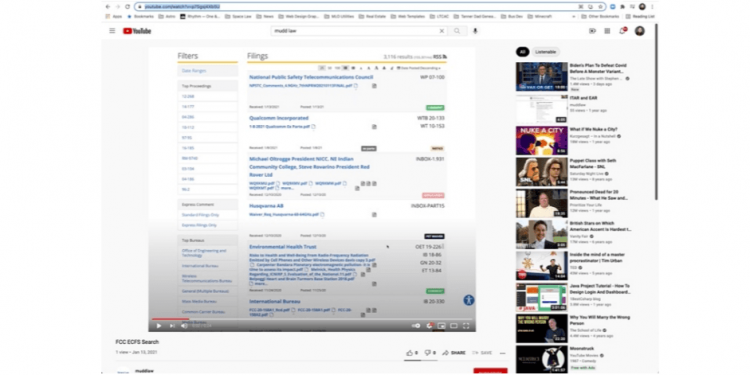
Task: Open the notifications bell
Action: [x=622, y=31]
